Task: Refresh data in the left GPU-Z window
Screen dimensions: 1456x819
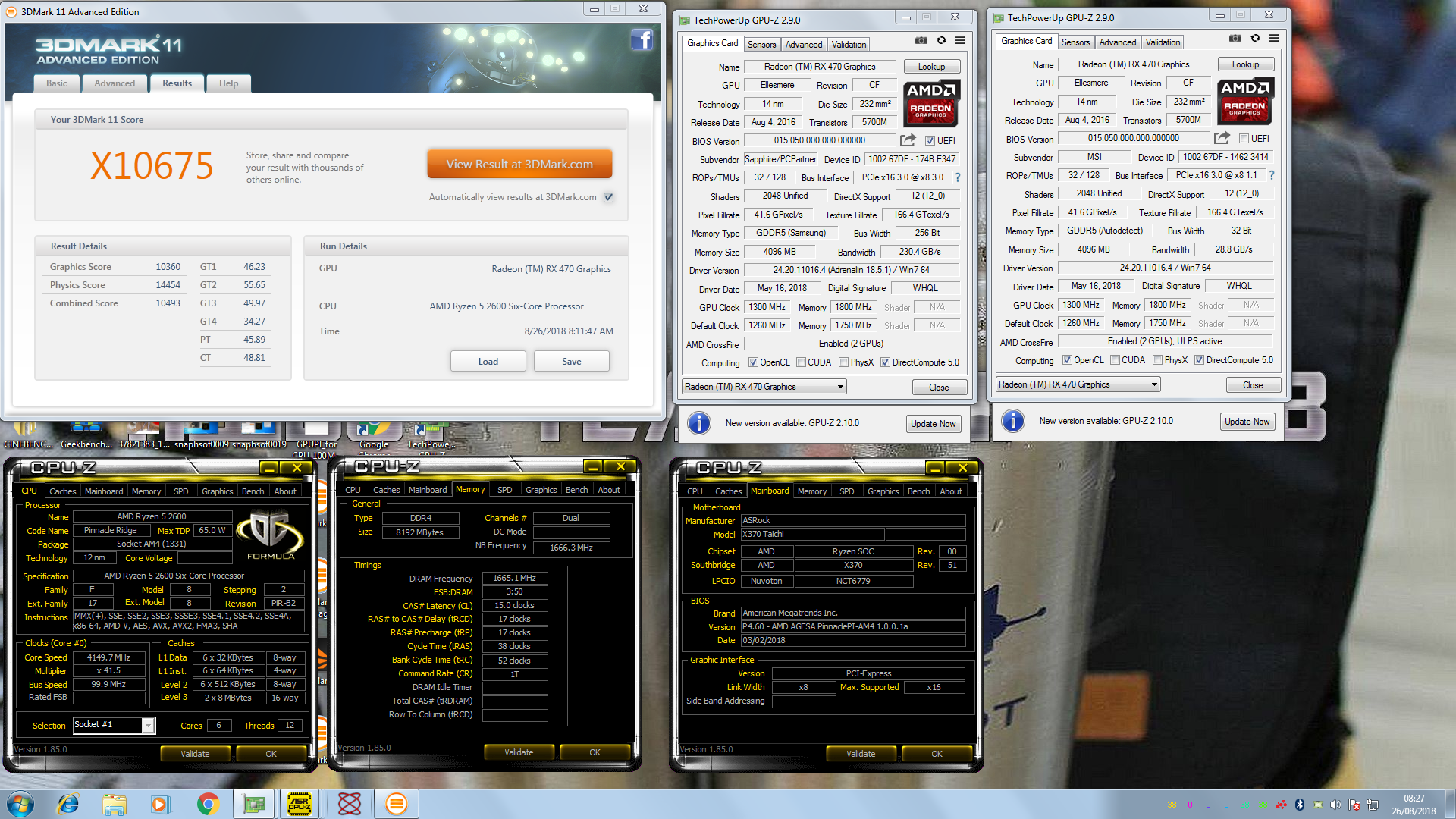Action: (941, 41)
